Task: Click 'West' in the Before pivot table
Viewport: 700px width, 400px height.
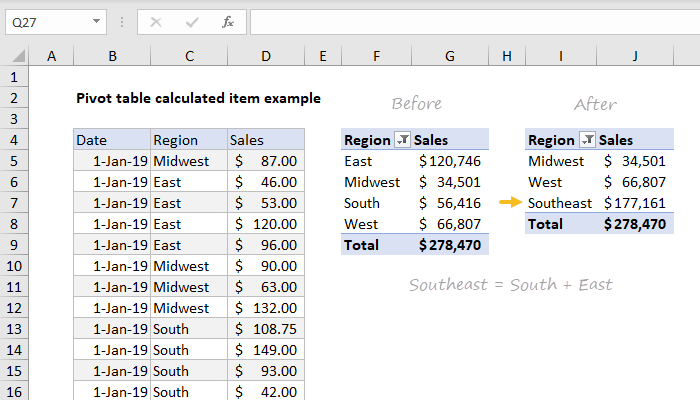Action: point(361,224)
